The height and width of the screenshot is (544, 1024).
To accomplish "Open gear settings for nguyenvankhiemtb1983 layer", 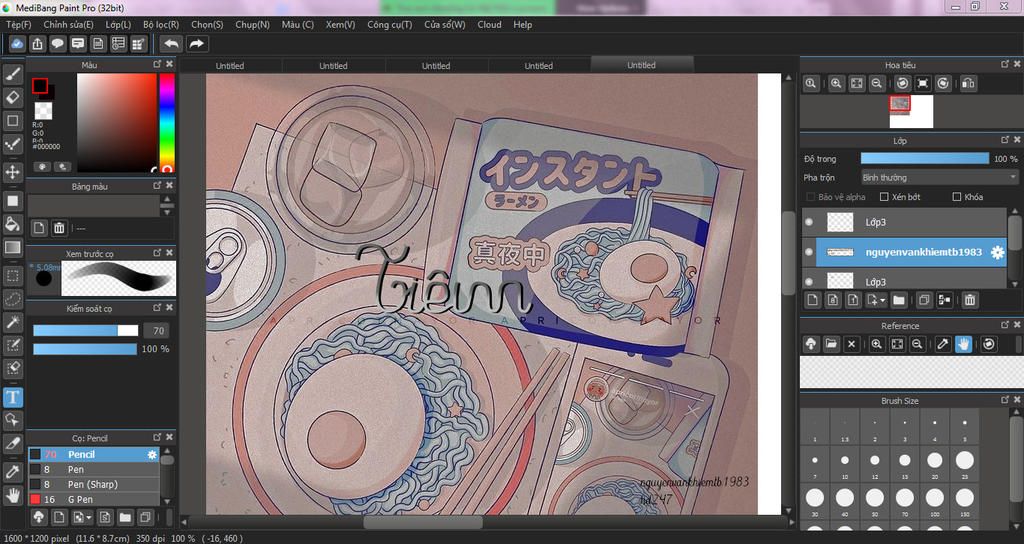I will (997, 252).
